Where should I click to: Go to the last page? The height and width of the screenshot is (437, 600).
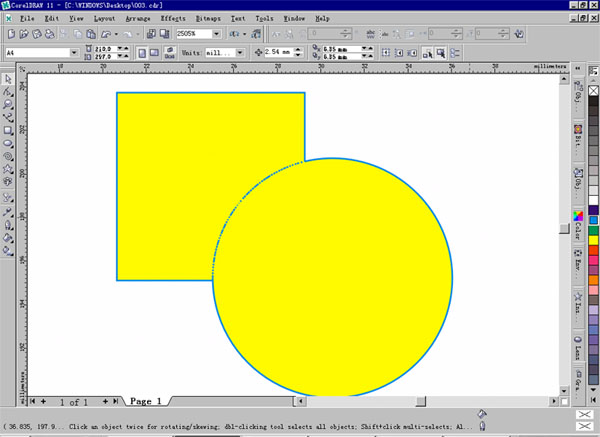click(115, 401)
